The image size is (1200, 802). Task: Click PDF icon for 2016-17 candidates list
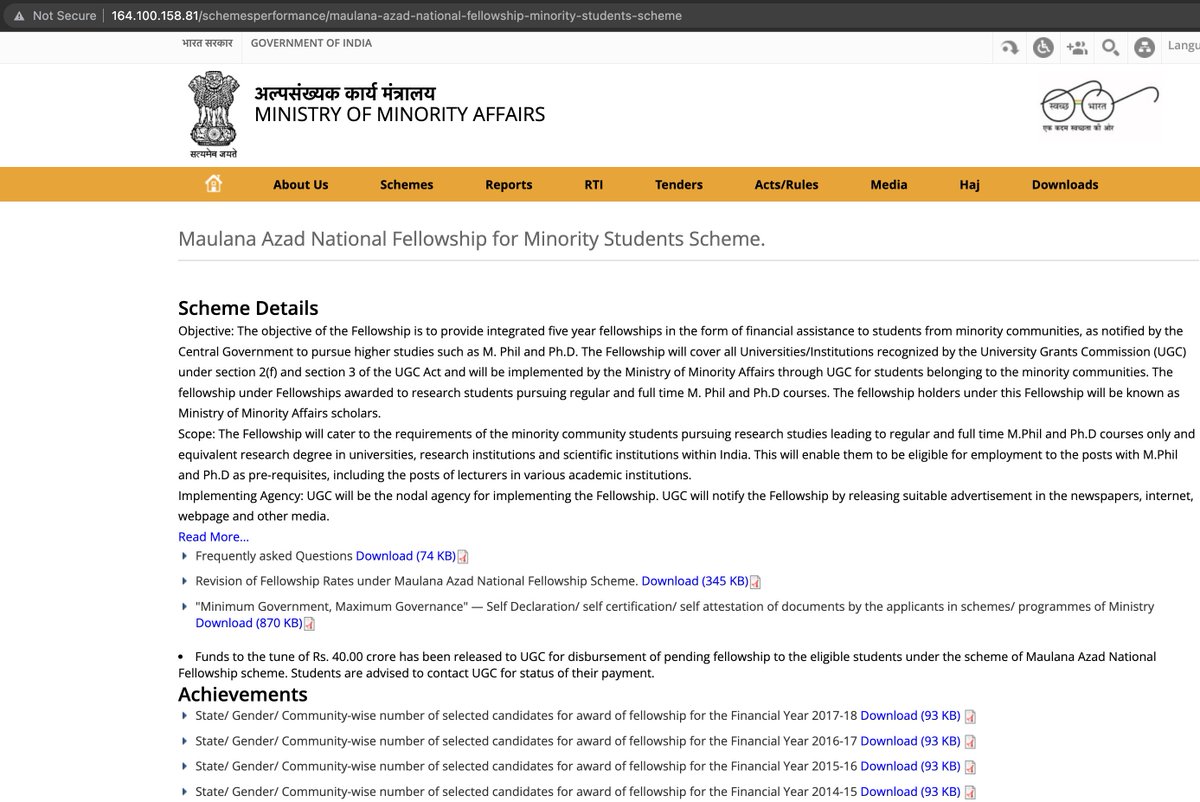tap(970, 742)
